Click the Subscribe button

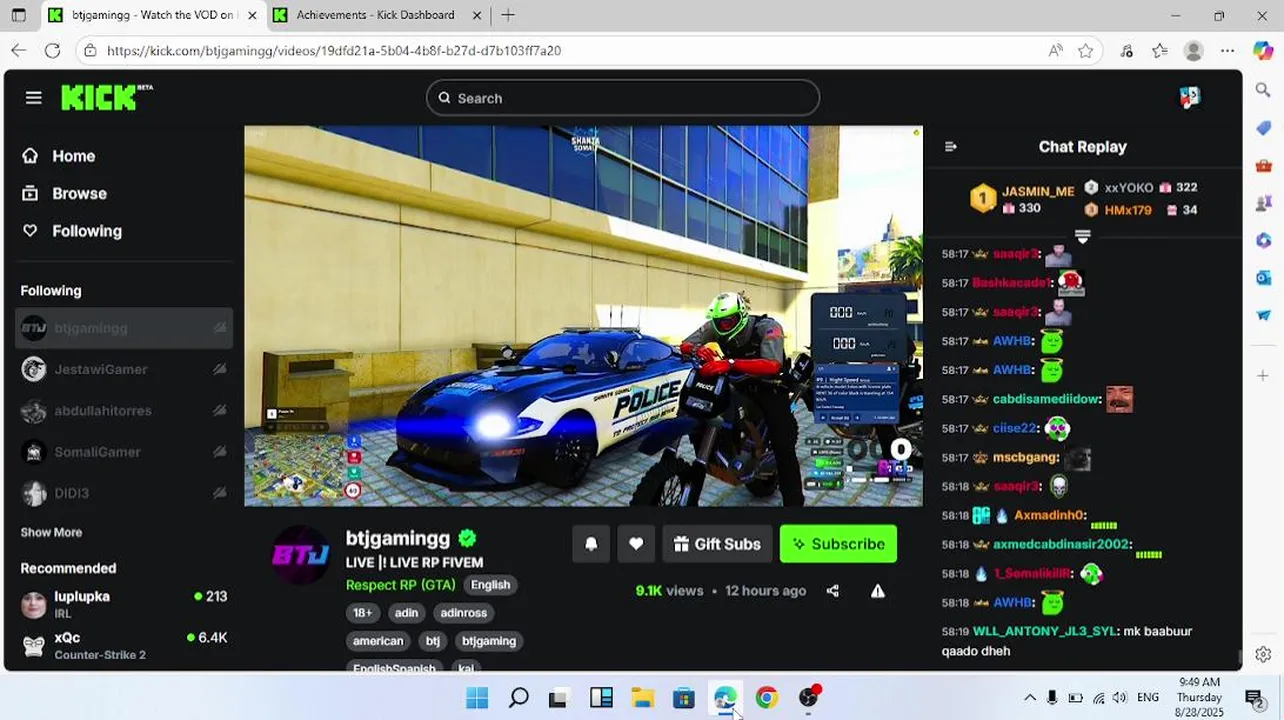(838, 544)
